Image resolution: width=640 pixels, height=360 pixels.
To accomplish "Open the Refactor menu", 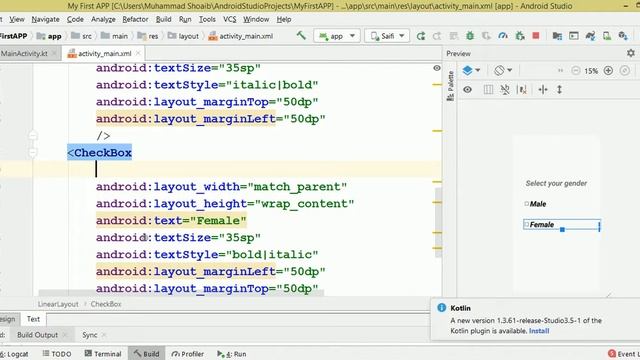I will 135,19.
